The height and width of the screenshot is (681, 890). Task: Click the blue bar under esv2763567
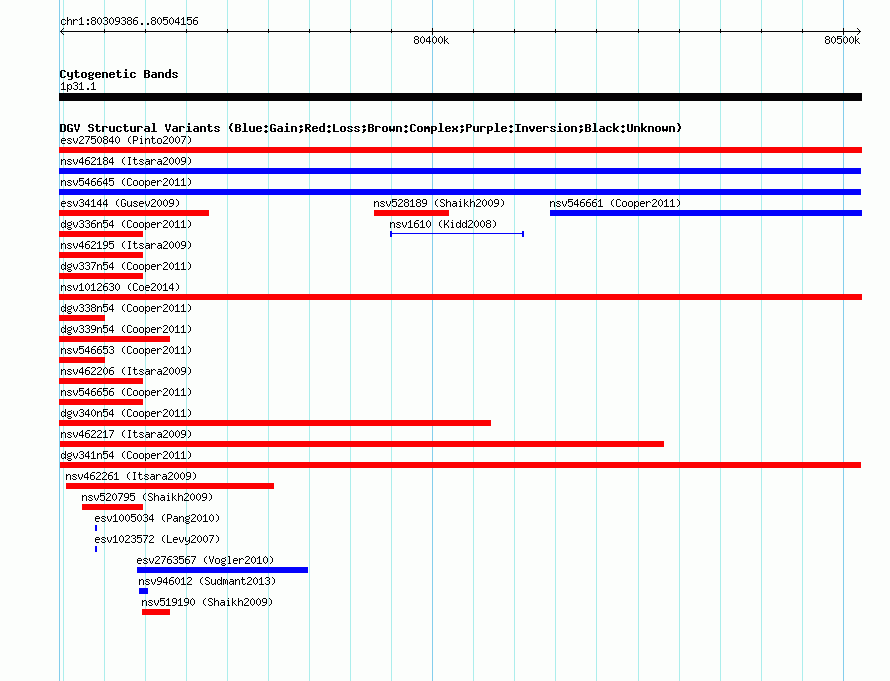pos(222,570)
